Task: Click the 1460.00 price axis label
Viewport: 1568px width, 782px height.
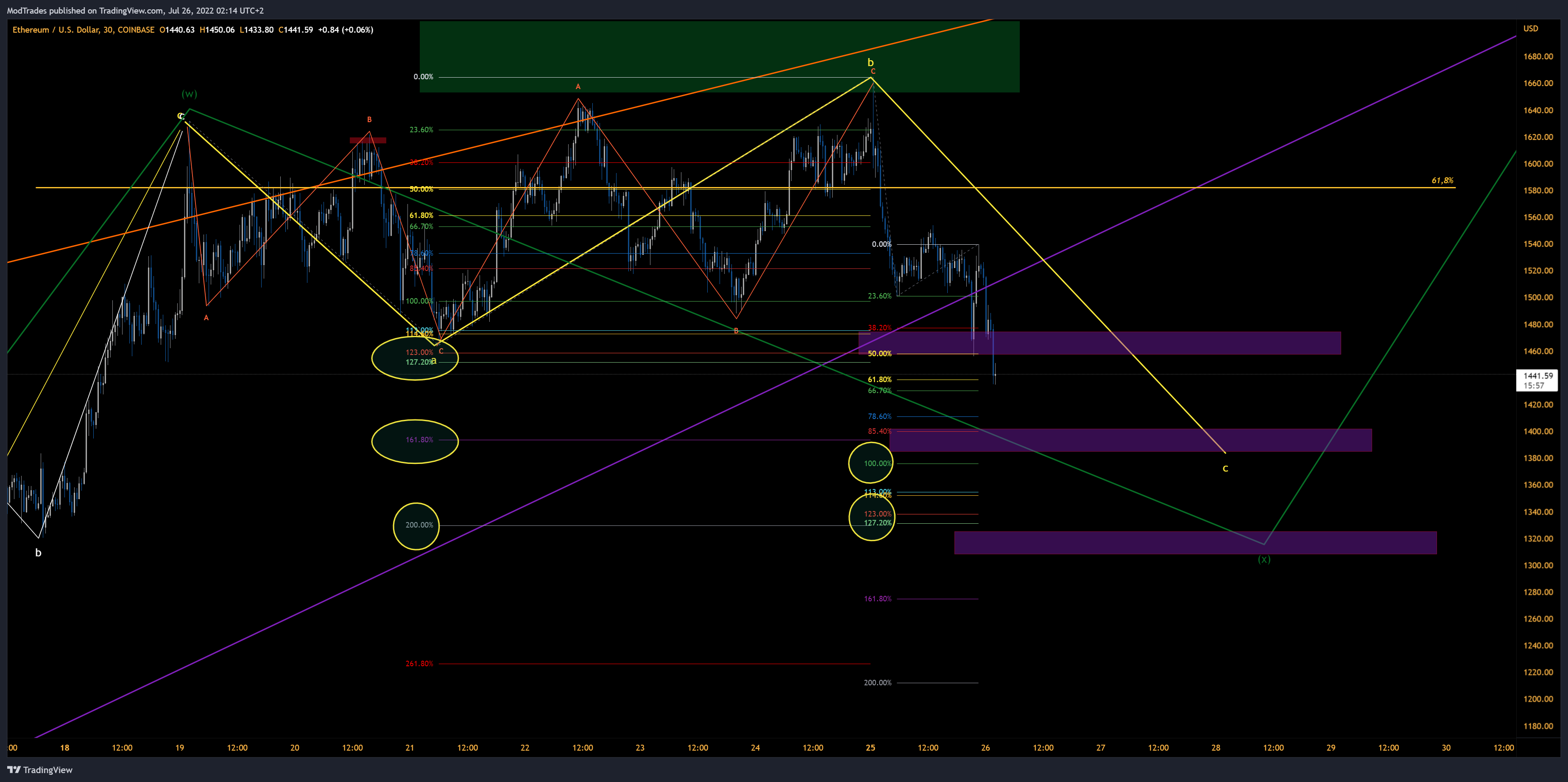Action: (x=1538, y=351)
